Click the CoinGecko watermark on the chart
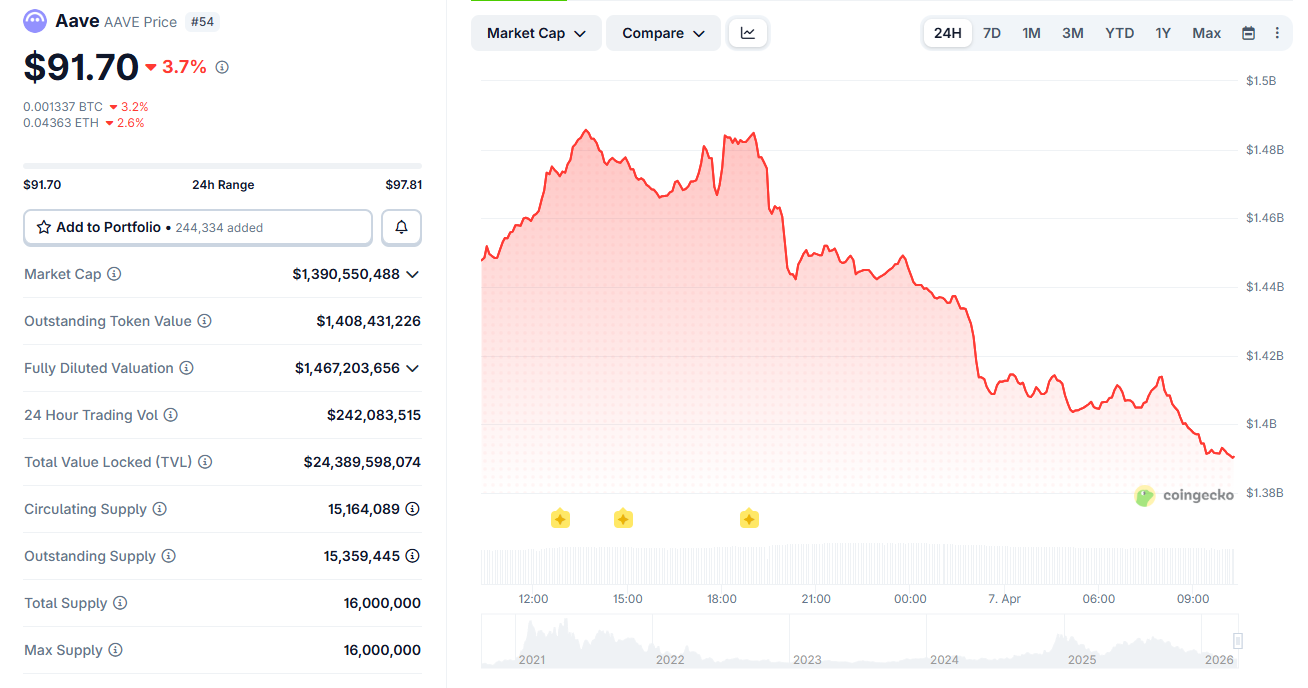The width and height of the screenshot is (1308, 688). (x=1184, y=494)
